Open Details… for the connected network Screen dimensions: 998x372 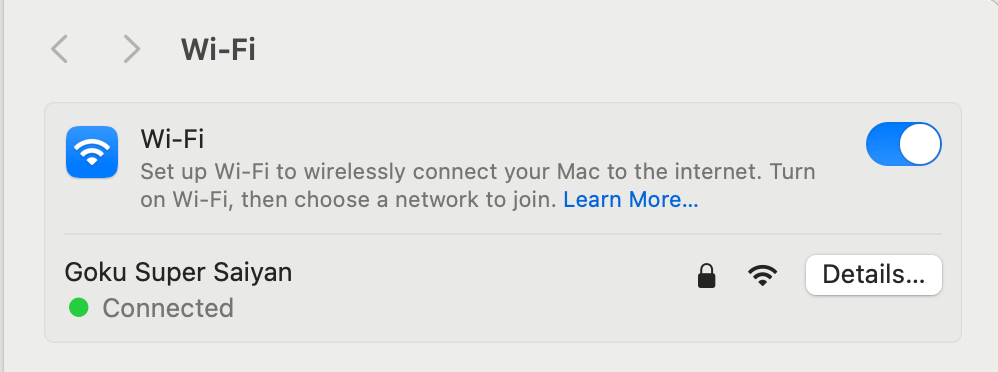pyautogui.click(x=873, y=275)
